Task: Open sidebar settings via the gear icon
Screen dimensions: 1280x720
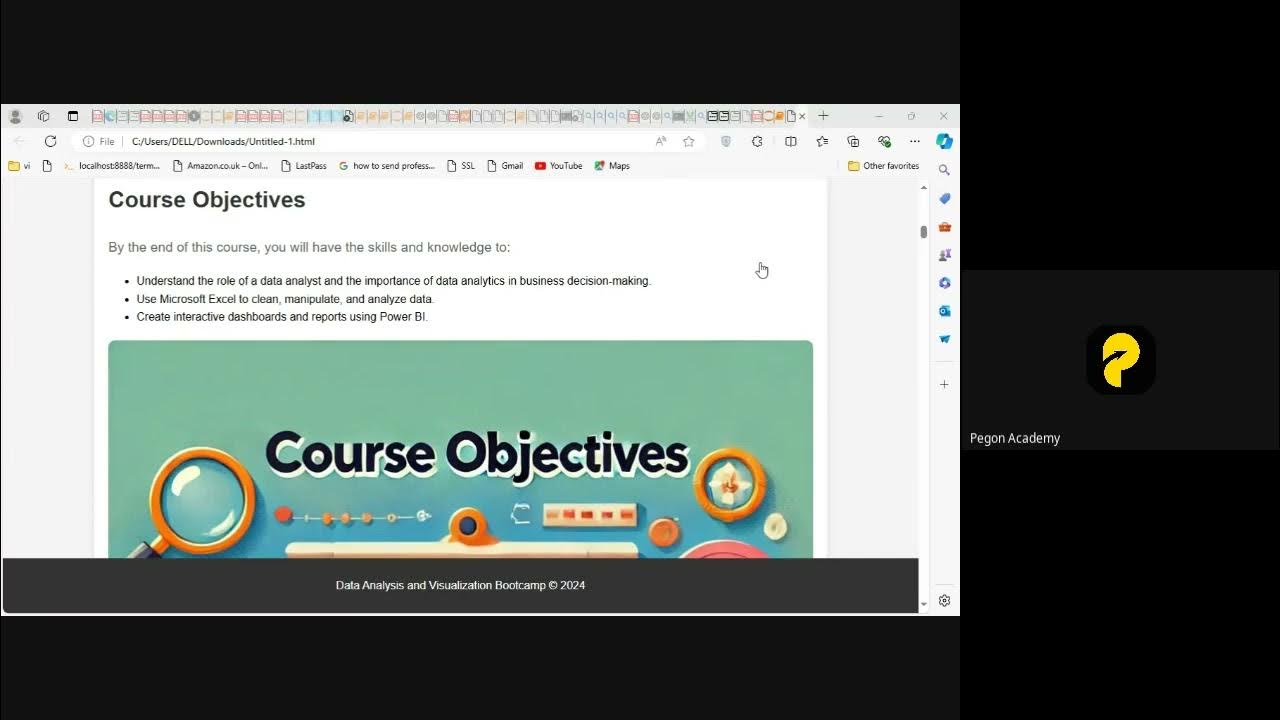Action: click(x=944, y=601)
